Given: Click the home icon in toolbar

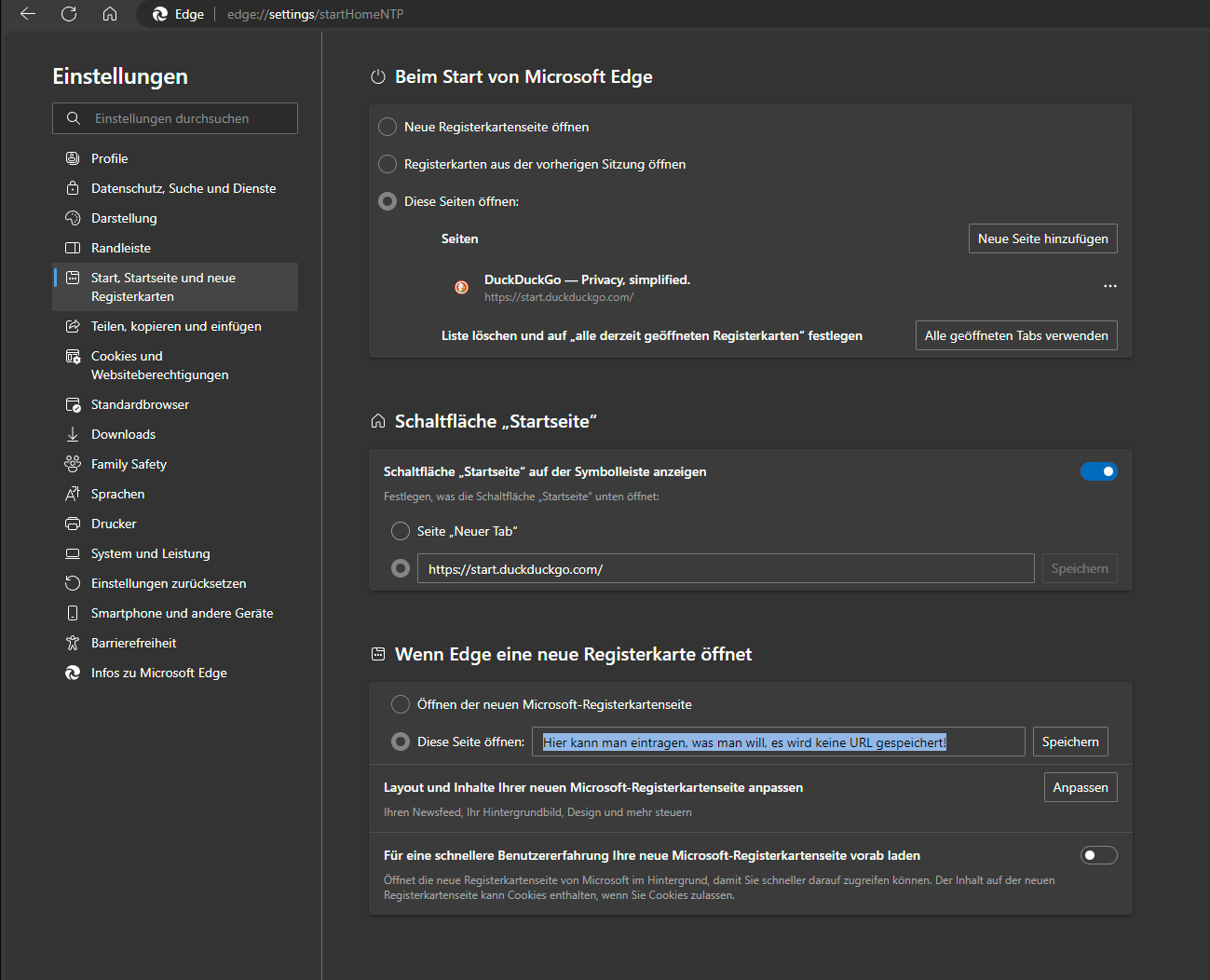Looking at the screenshot, I should click(x=110, y=14).
